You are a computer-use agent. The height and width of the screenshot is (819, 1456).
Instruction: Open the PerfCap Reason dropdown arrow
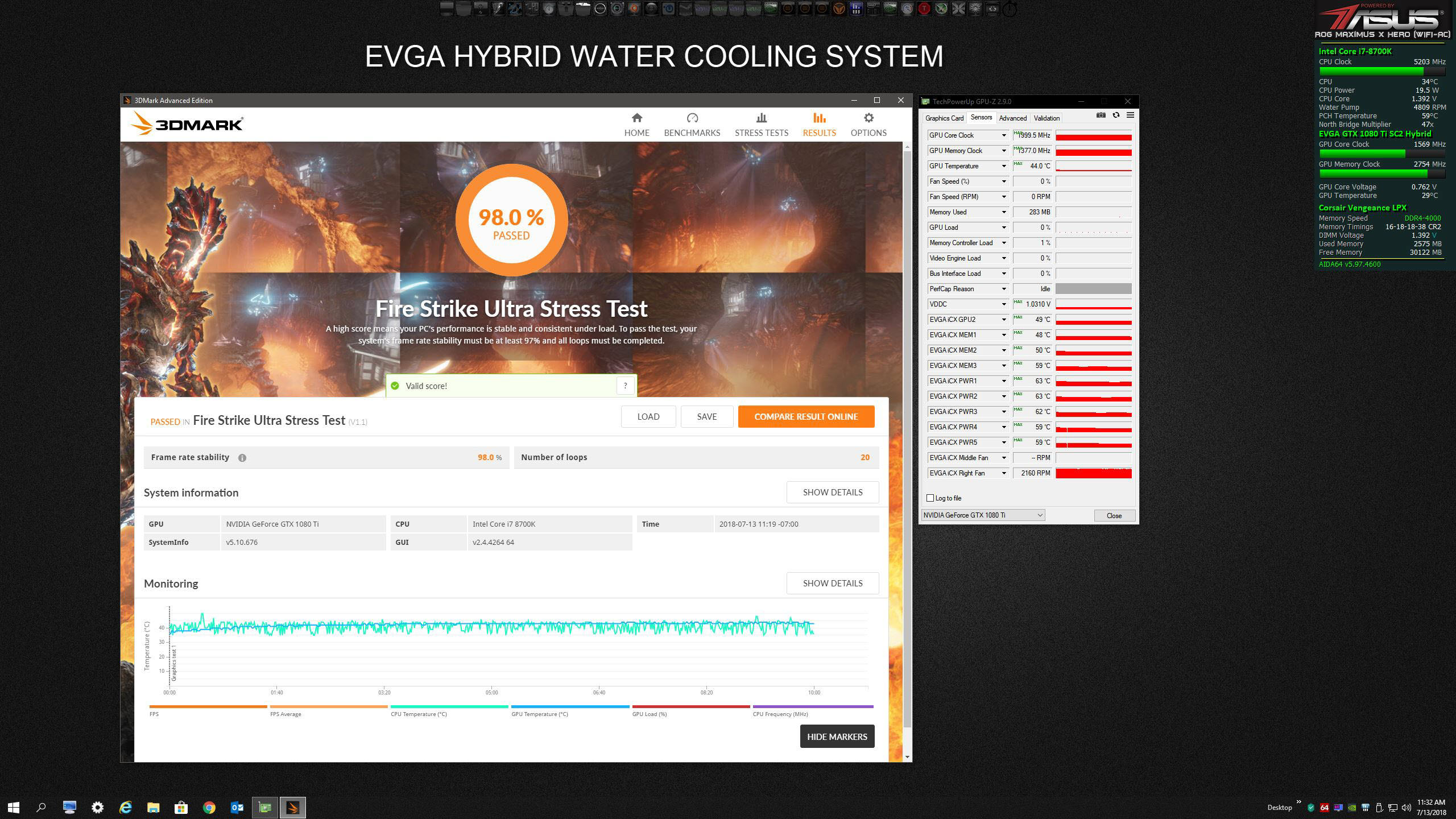[x=1004, y=289]
